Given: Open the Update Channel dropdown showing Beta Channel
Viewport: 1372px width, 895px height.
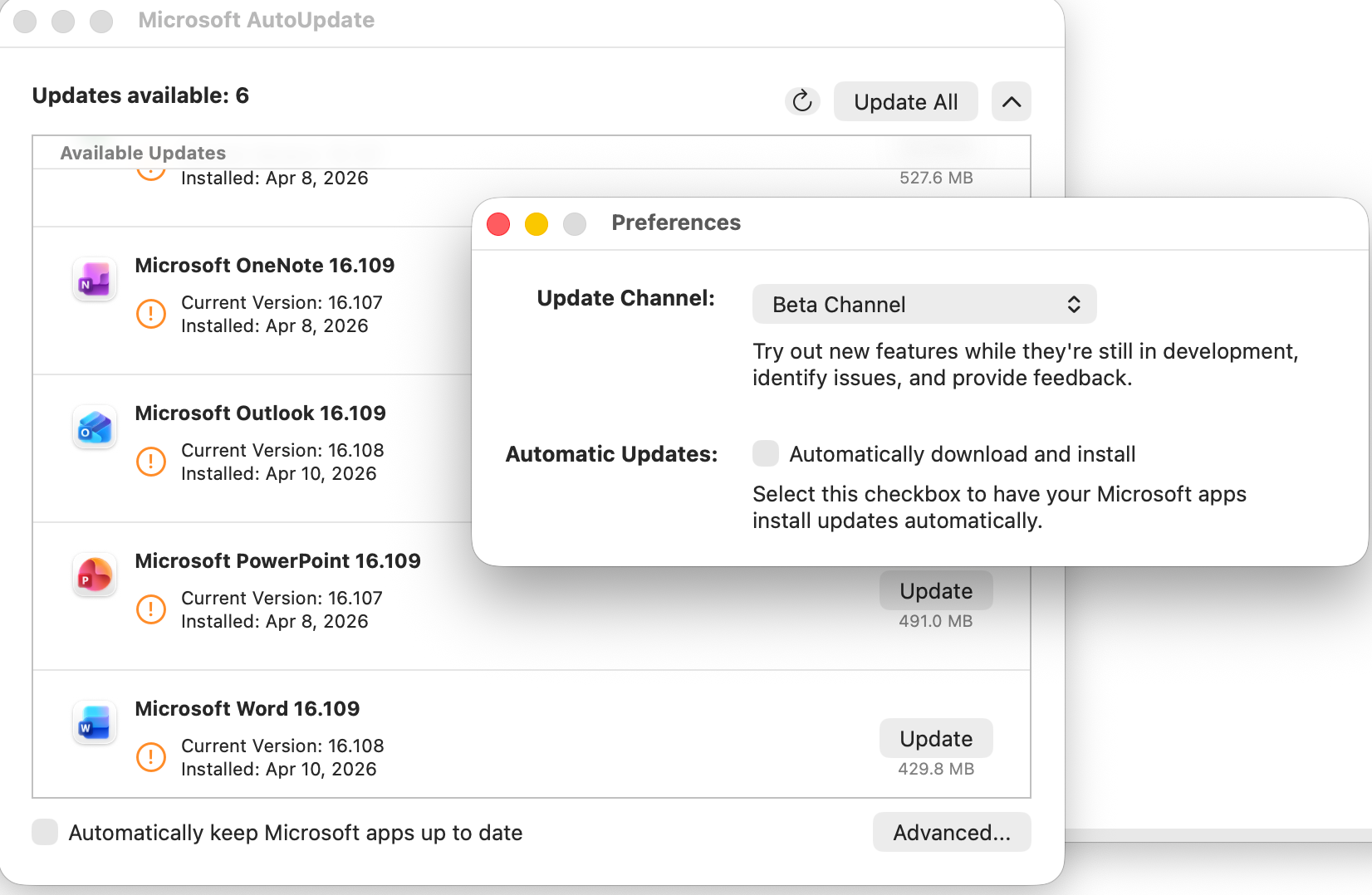Looking at the screenshot, I should [x=924, y=304].
